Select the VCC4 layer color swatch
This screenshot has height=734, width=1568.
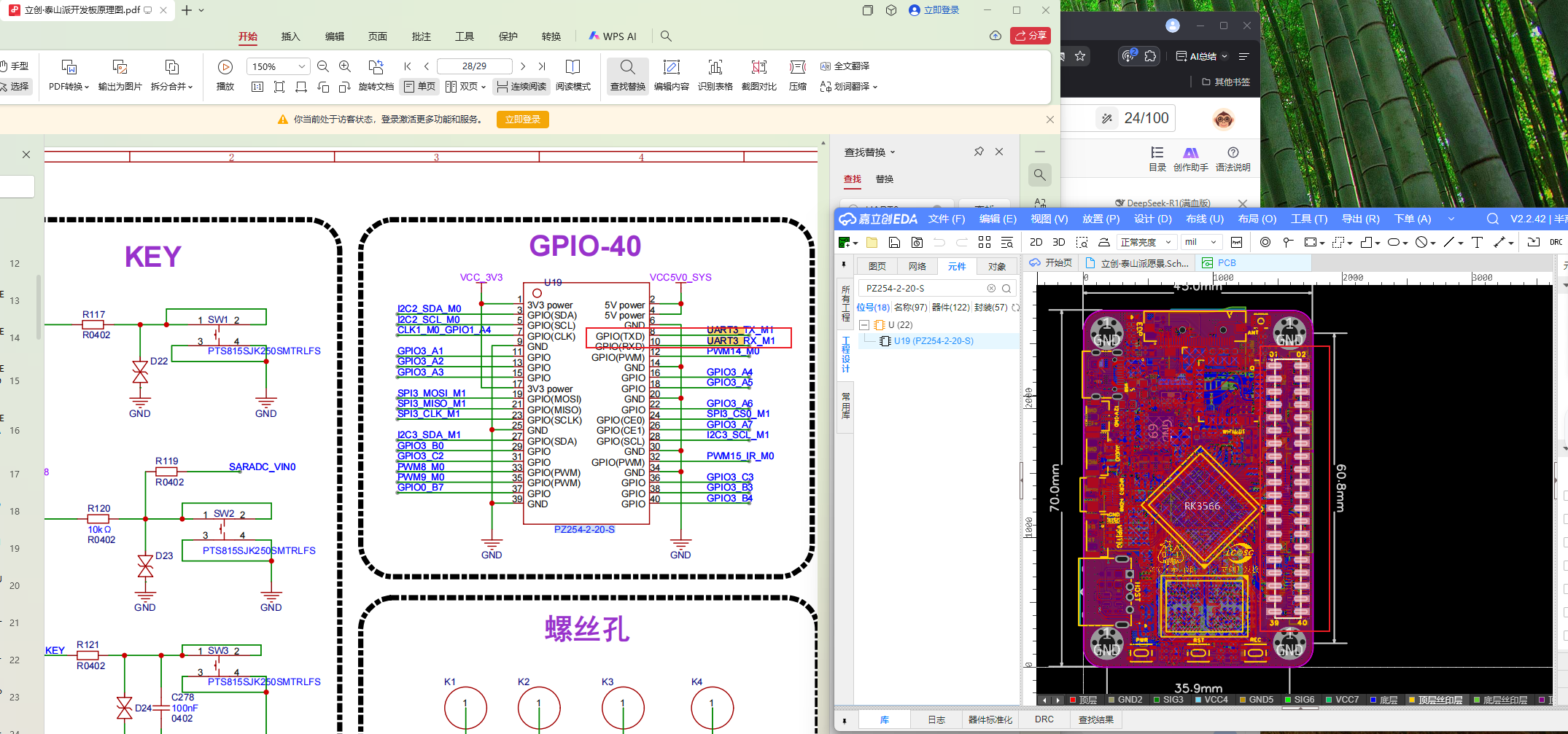pyautogui.click(x=1198, y=700)
